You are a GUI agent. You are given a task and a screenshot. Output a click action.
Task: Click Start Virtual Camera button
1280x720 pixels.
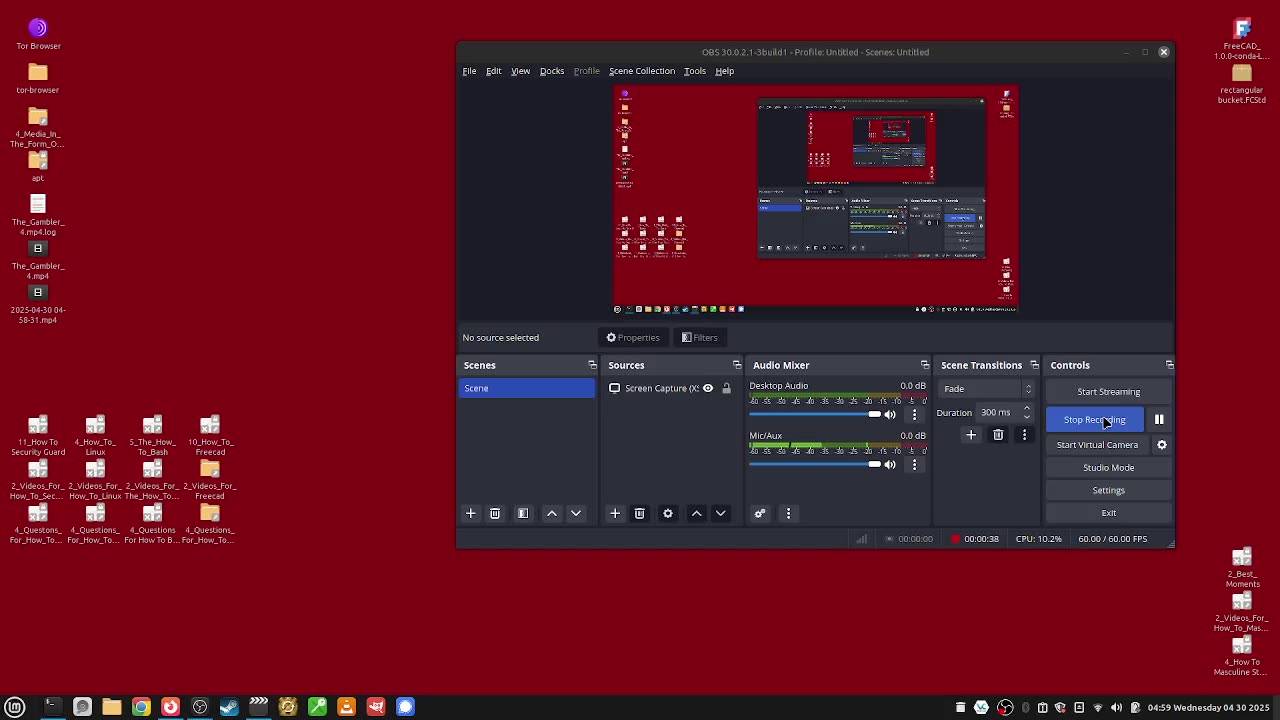1098,445
